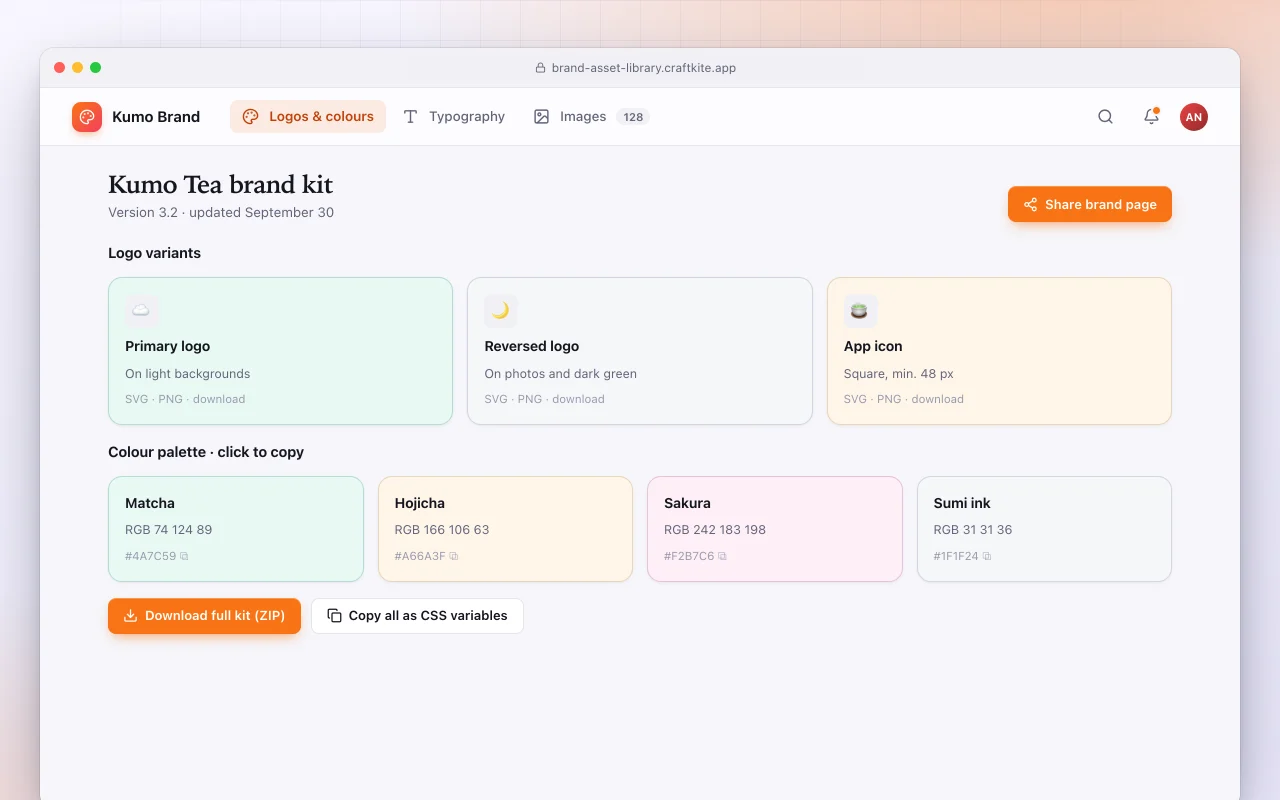
Task: Download full kit (ZIP)
Action: pos(204,616)
